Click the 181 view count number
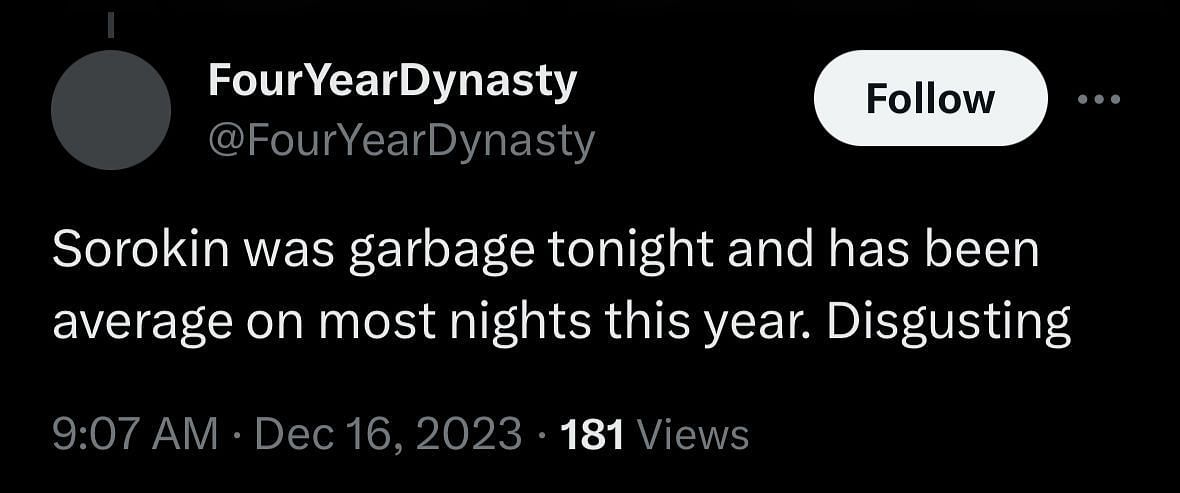The image size is (1180, 493). (593, 434)
